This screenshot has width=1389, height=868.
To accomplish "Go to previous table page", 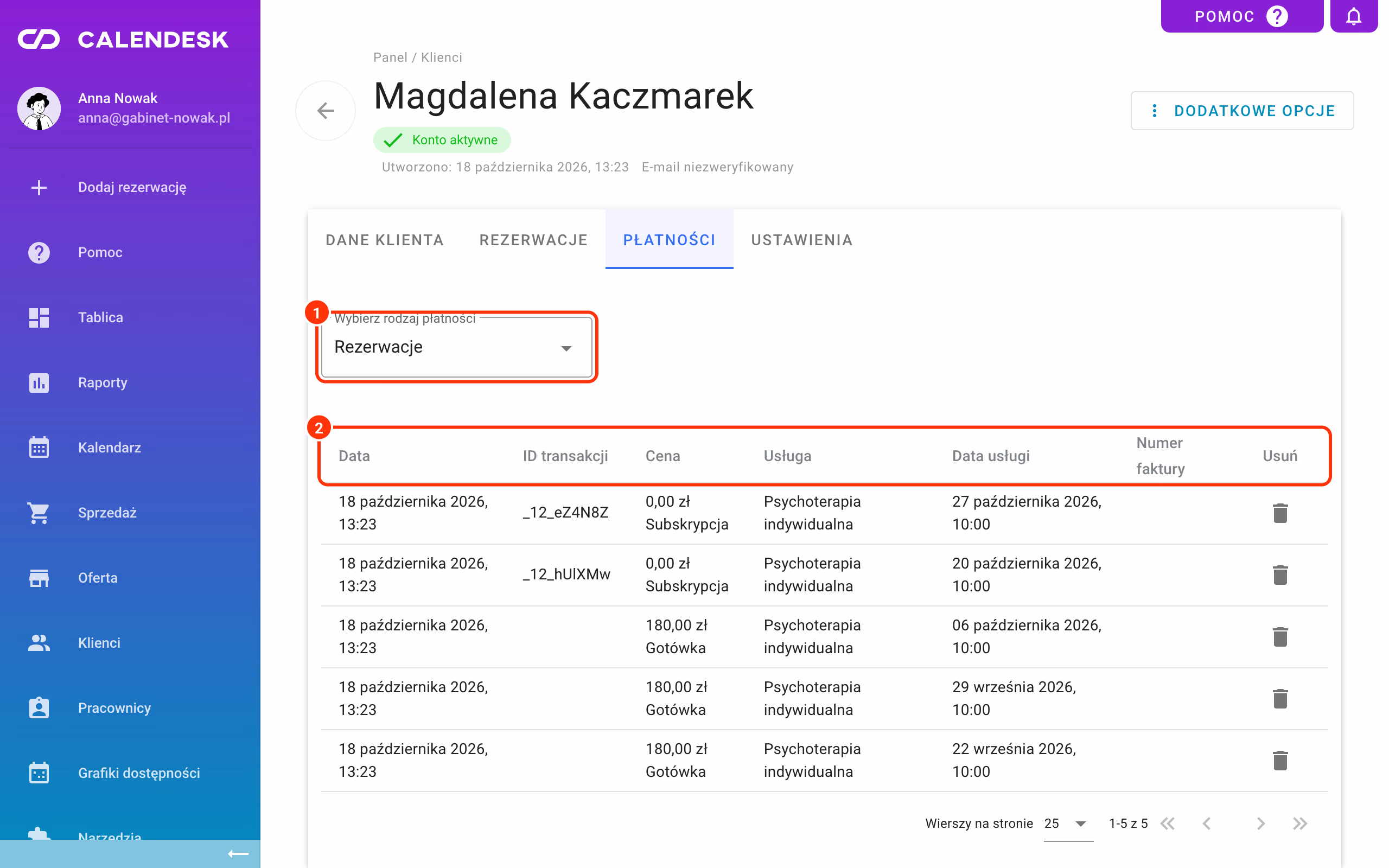I will coord(1207,824).
